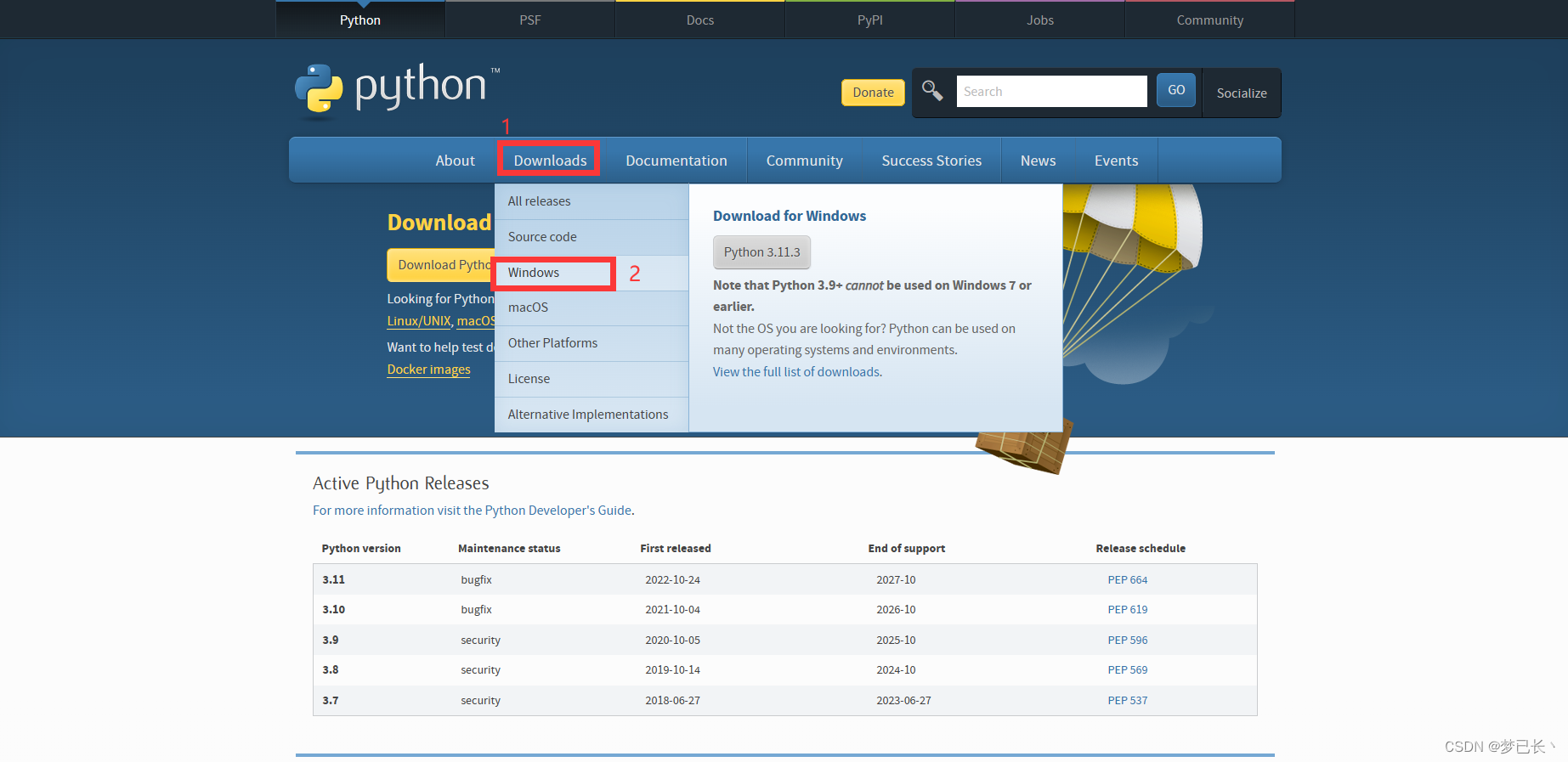Open Community tab in top bar
Image resolution: width=1568 pixels, height=762 pixels.
tap(1210, 20)
